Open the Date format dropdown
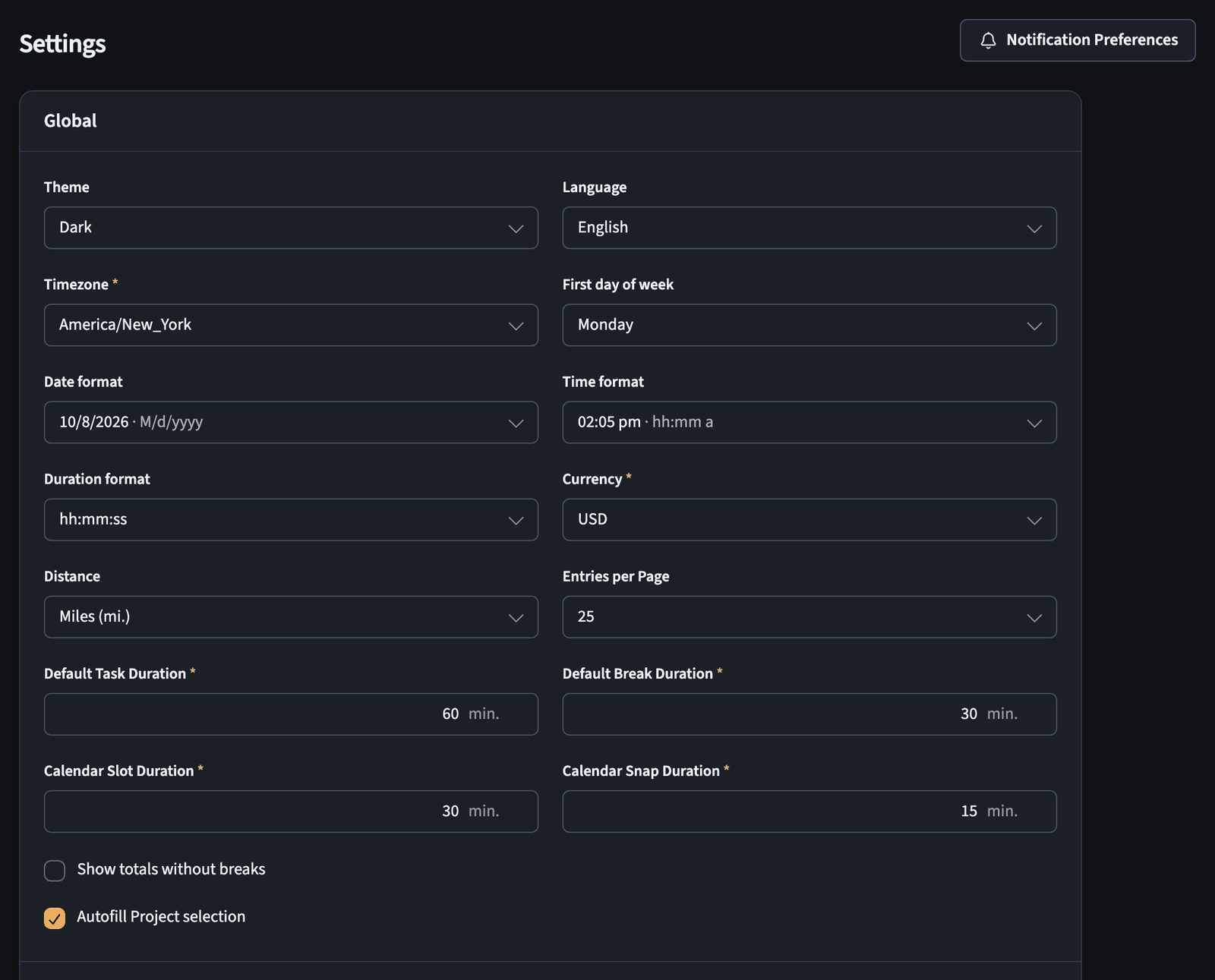Viewport: 1215px width, 980px height. [291, 422]
